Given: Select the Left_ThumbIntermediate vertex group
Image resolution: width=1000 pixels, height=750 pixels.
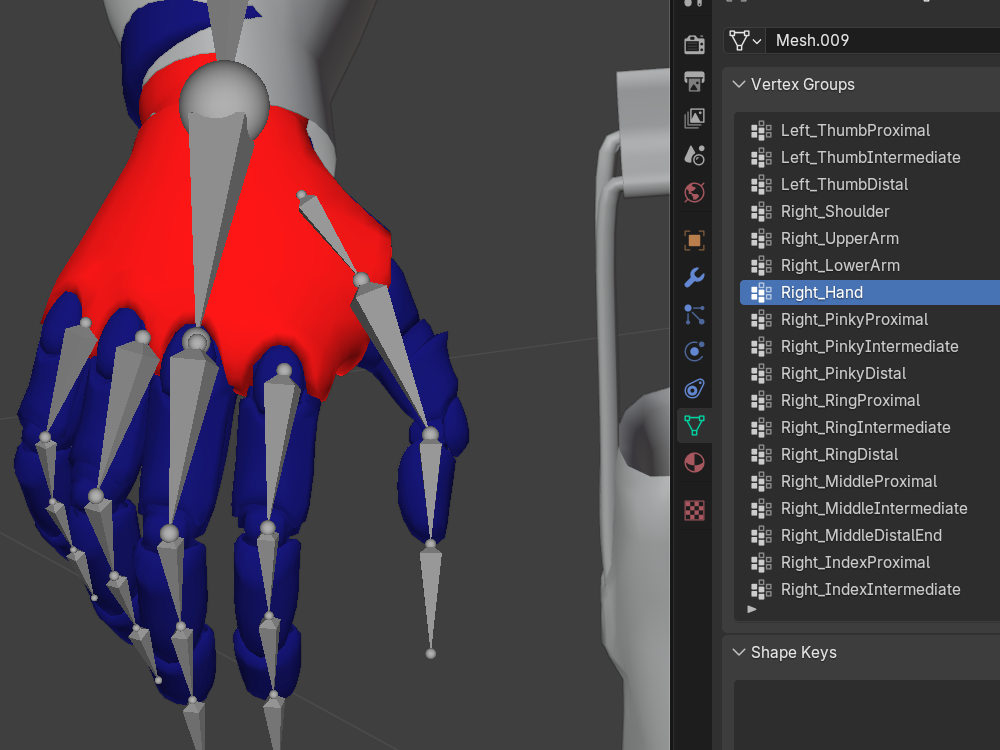Looking at the screenshot, I should click(x=870, y=158).
